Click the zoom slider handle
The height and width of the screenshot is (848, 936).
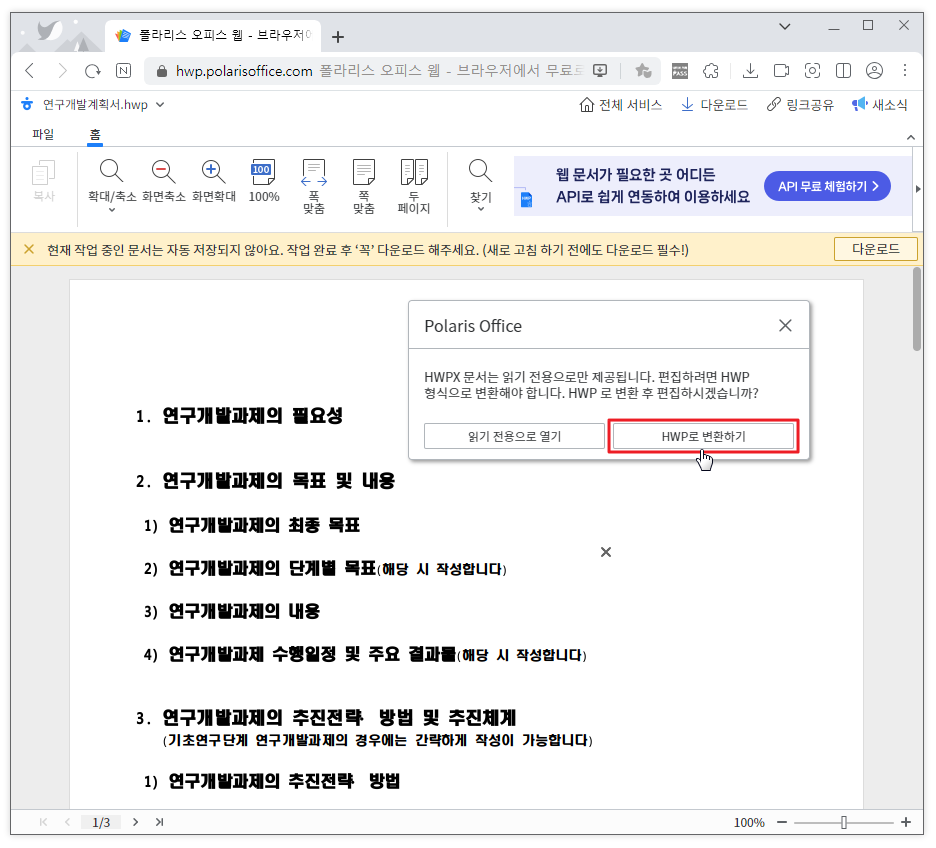(x=843, y=822)
